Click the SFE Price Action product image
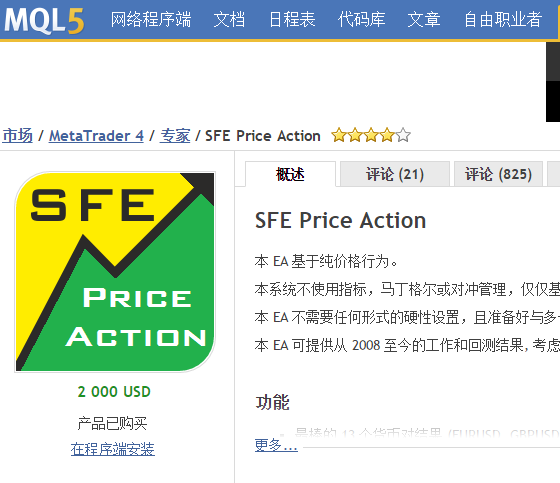Viewport: 560px width, 483px height. click(x=115, y=272)
